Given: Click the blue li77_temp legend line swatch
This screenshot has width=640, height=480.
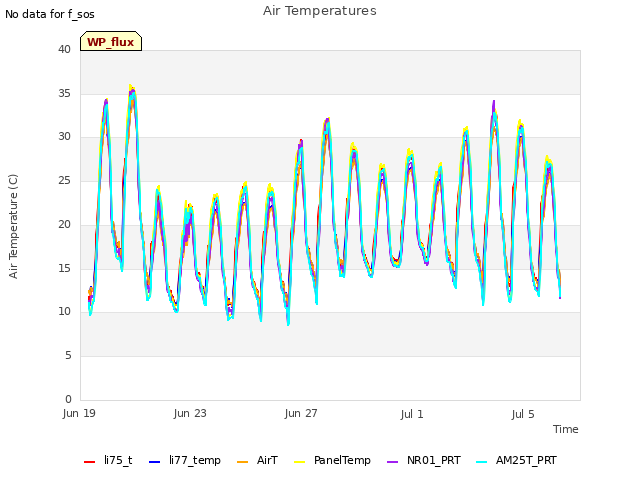Looking at the screenshot, I should click(154, 462).
